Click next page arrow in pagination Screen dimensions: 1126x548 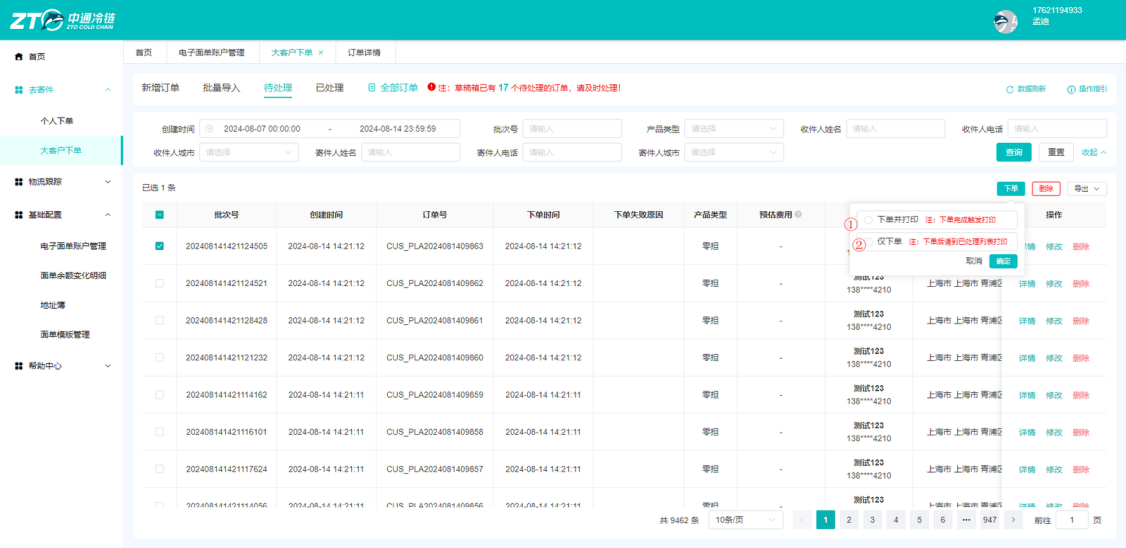[1013, 520]
